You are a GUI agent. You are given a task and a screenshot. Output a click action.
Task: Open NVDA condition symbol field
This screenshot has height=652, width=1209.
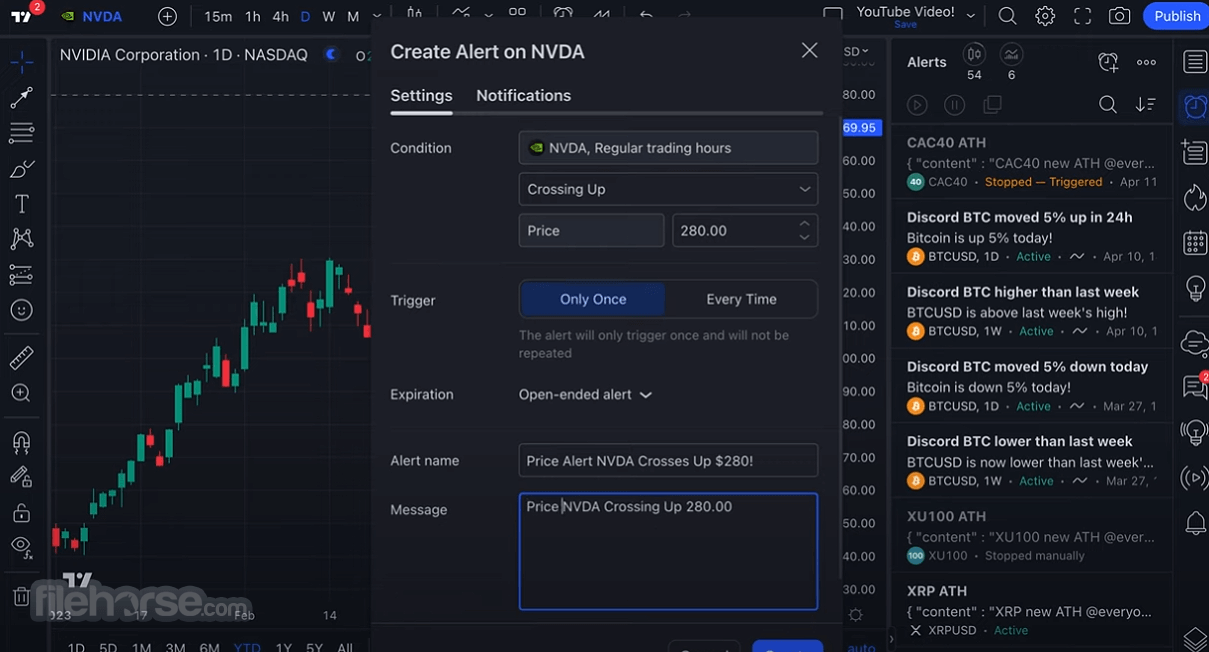(x=668, y=148)
